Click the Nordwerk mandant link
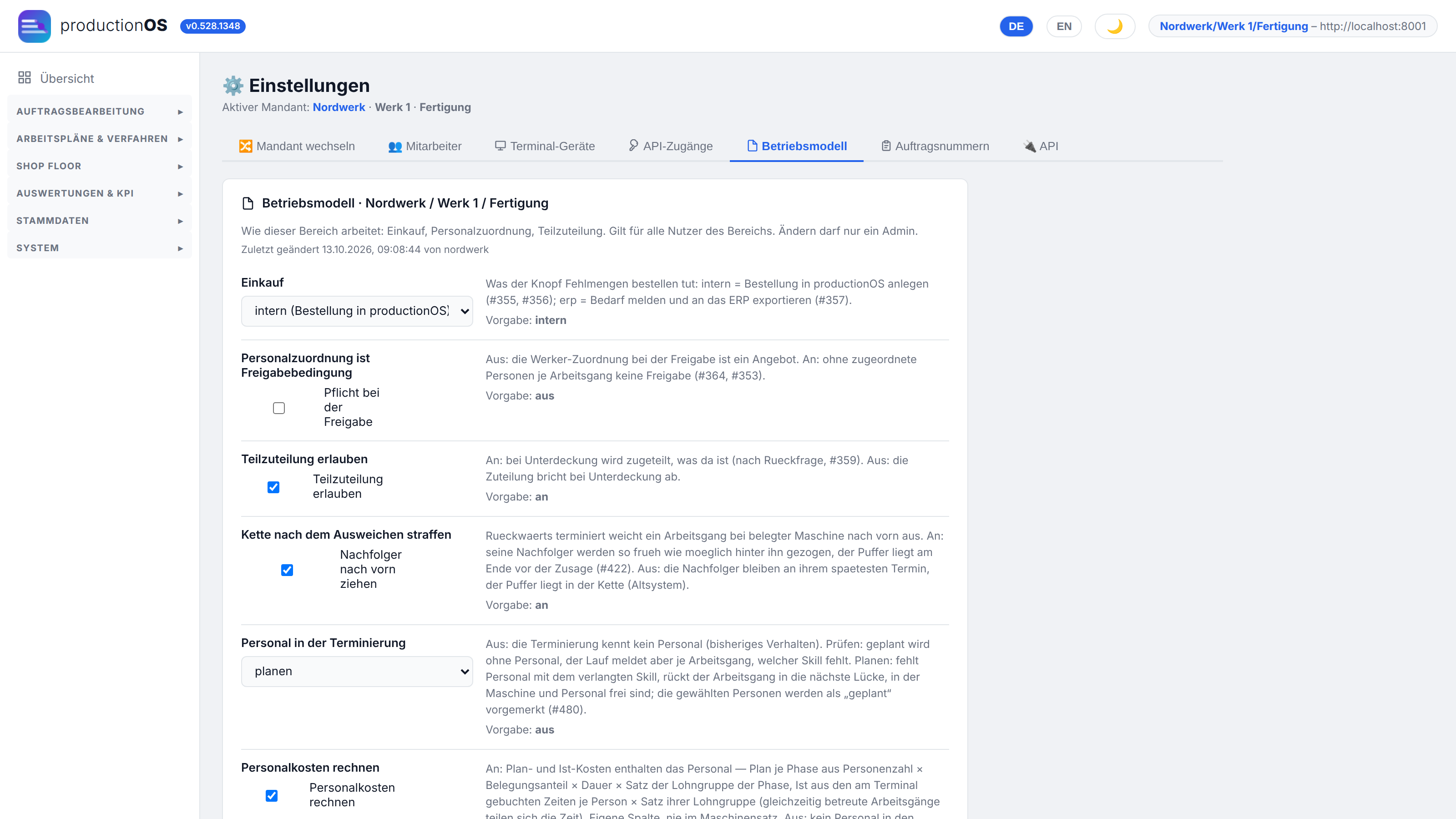 point(339,107)
